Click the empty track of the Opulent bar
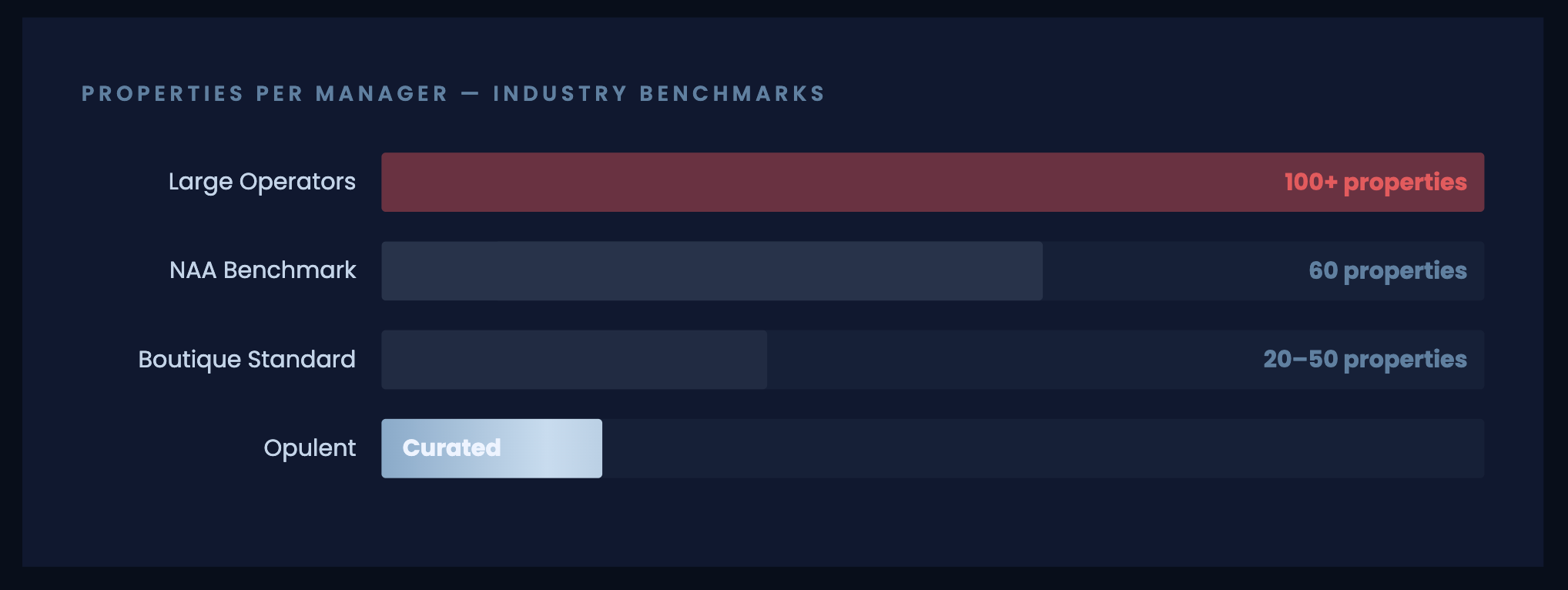 click(1040, 448)
